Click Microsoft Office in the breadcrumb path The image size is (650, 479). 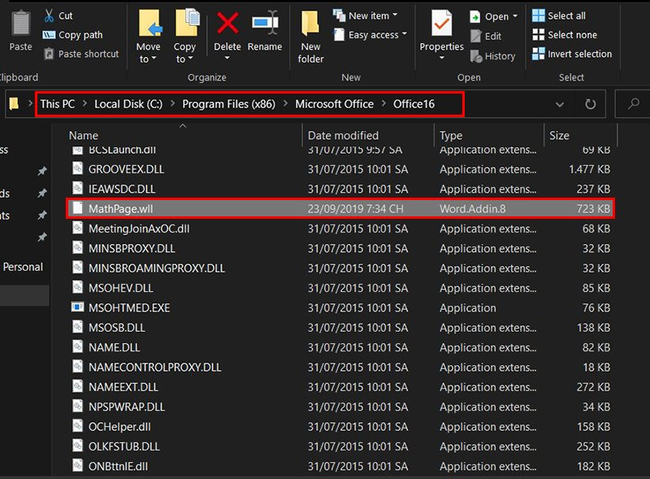tap(333, 104)
